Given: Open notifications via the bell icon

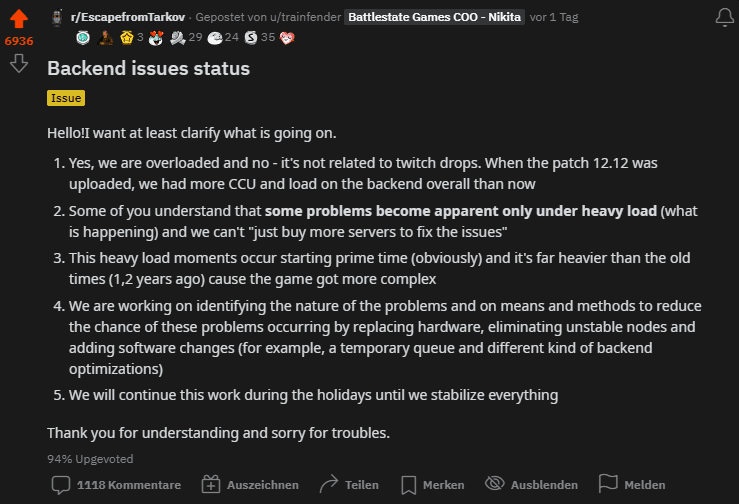Looking at the screenshot, I should 725,18.
